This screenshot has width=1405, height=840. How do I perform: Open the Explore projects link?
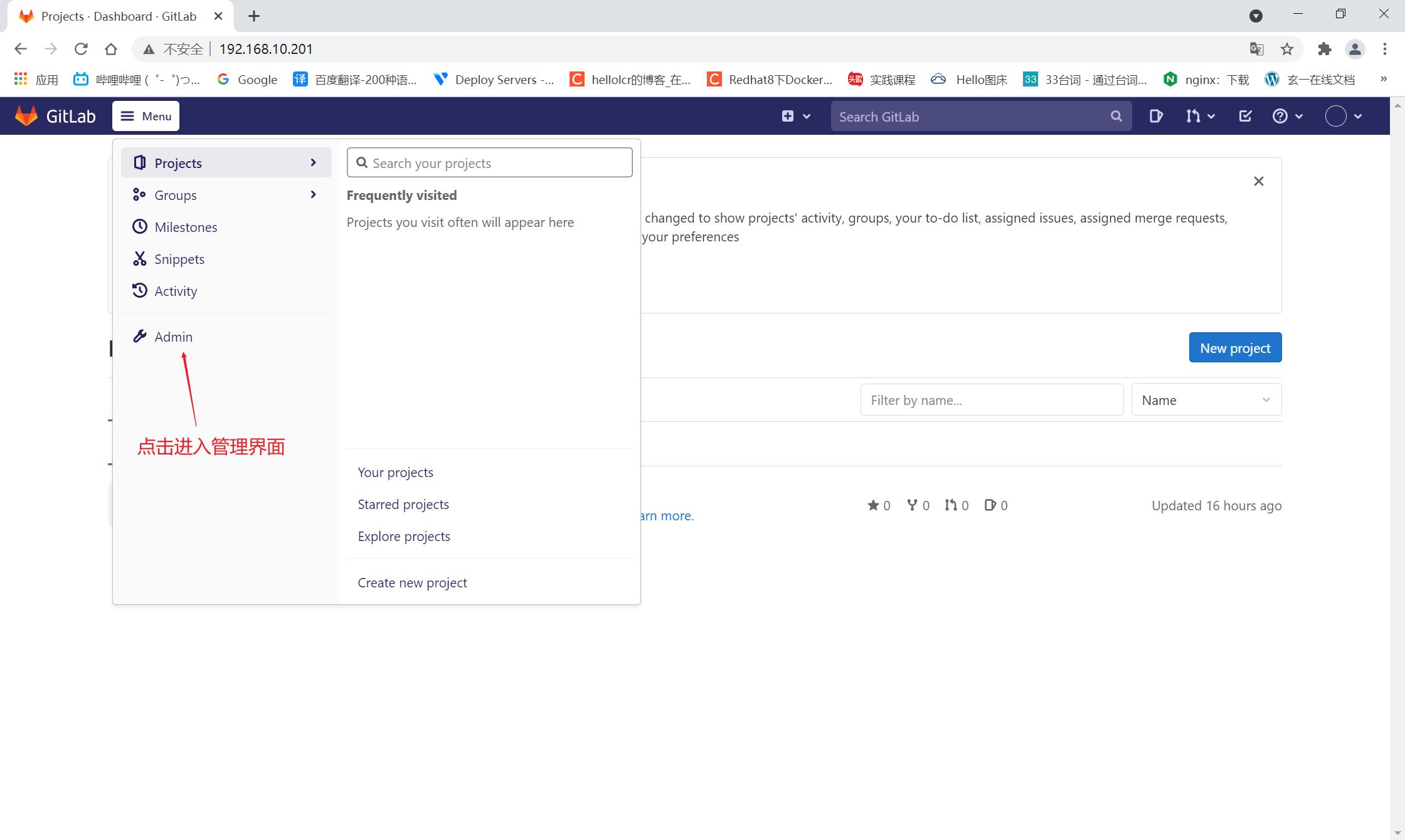[x=404, y=536]
